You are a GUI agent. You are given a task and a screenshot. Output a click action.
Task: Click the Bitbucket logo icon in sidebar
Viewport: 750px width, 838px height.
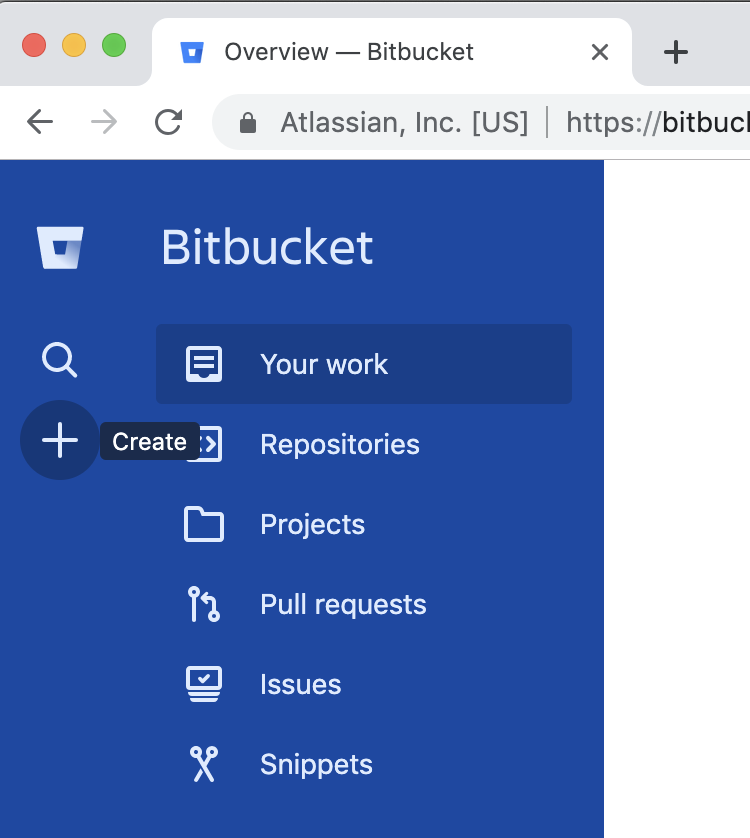[60, 247]
